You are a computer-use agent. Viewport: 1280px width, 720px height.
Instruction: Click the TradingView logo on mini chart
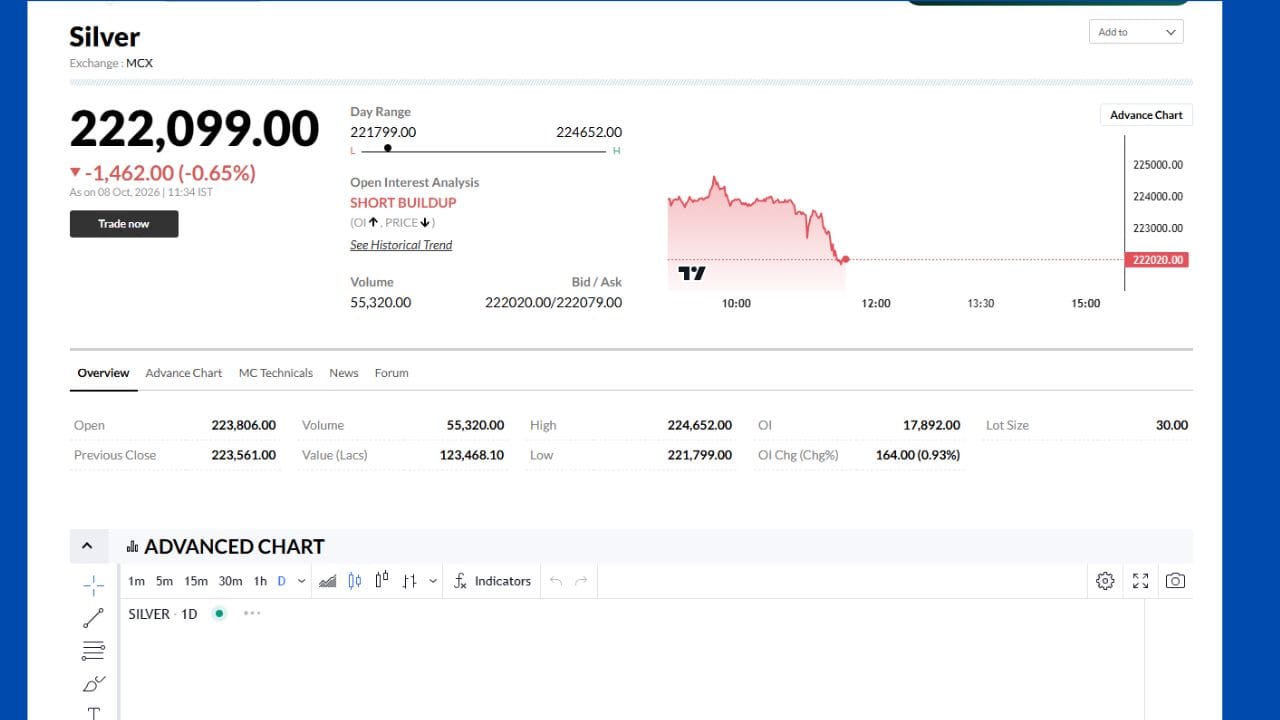click(692, 272)
